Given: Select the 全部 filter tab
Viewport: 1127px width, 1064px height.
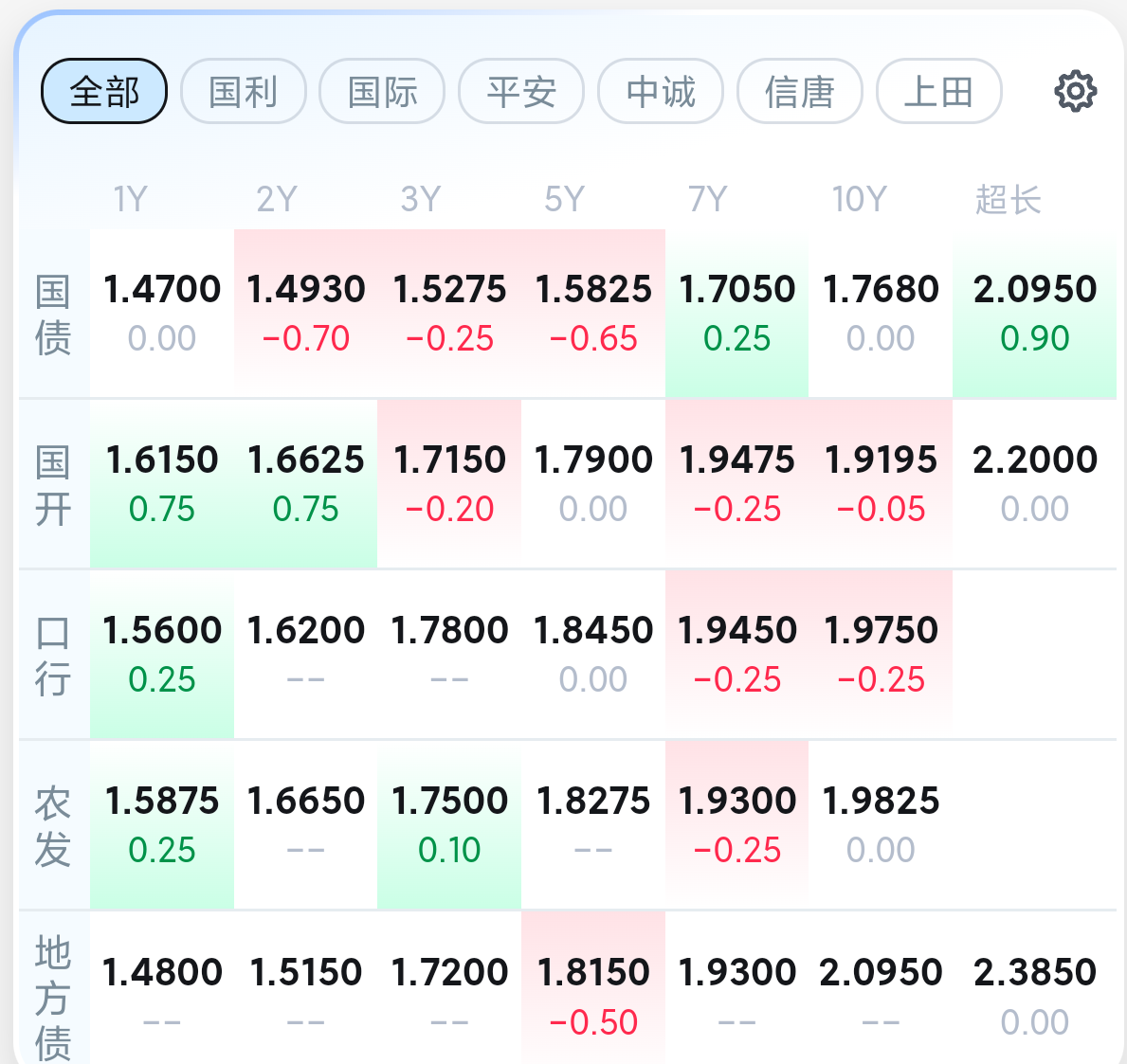Looking at the screenshot, I should click(x=104, y=92).
